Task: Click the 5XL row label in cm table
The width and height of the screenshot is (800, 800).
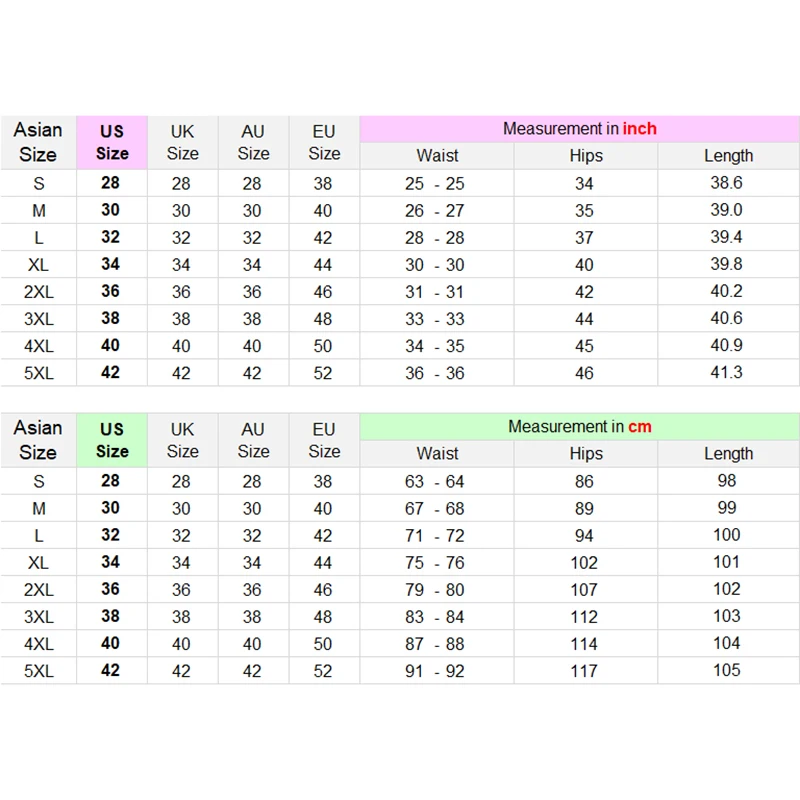Action: click(x=39, y=671)
